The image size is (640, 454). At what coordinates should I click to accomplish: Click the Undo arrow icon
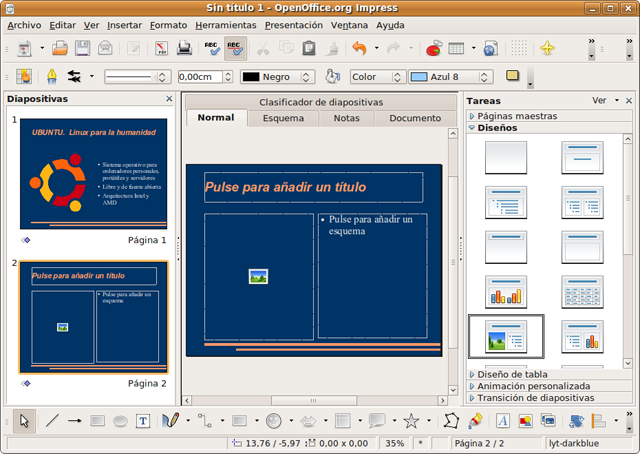click(x=358, y=48)
